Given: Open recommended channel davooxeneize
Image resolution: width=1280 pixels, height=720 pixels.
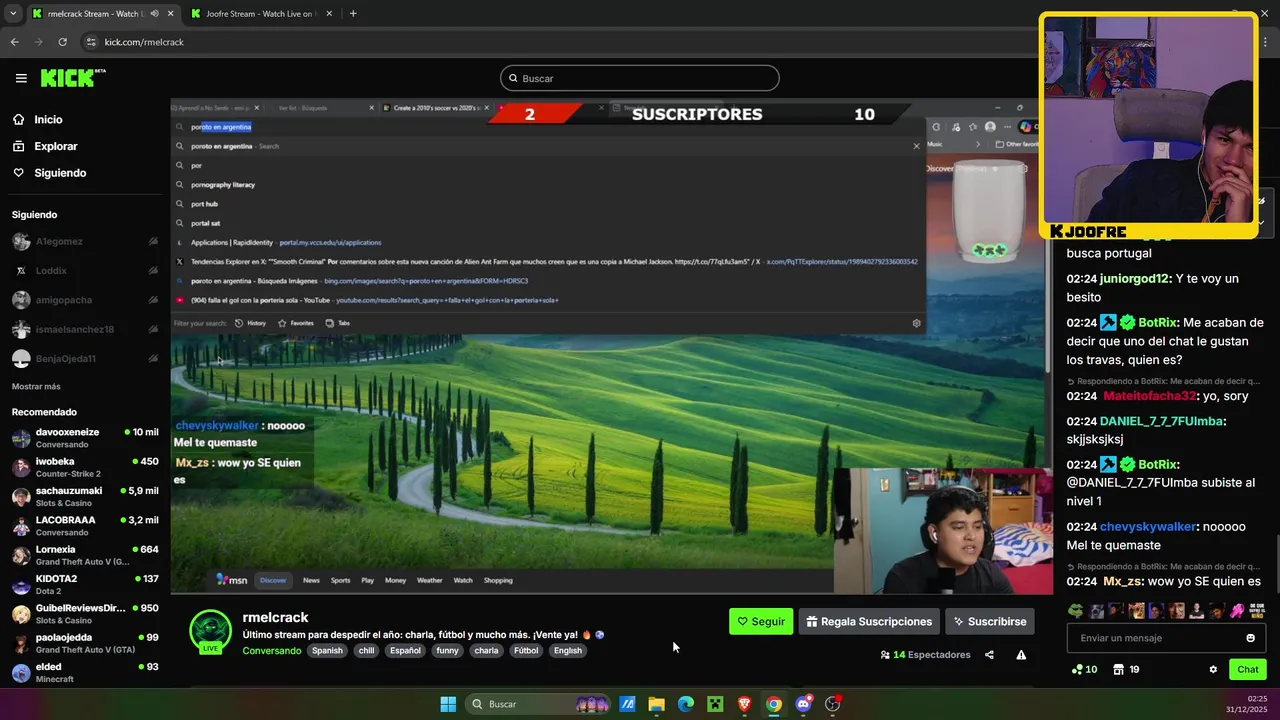Looking at the screenshot, I should (85, 438).
